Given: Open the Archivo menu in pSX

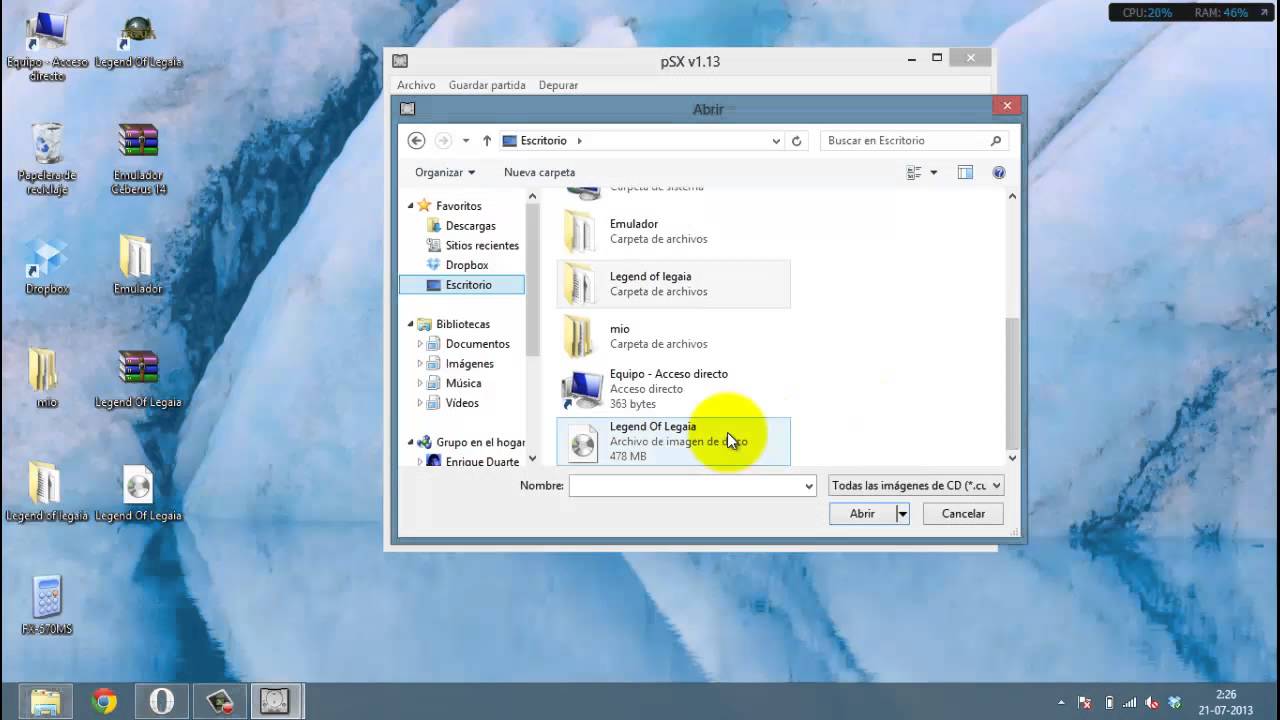Looking at the screenshot, I should pos(416,85).
